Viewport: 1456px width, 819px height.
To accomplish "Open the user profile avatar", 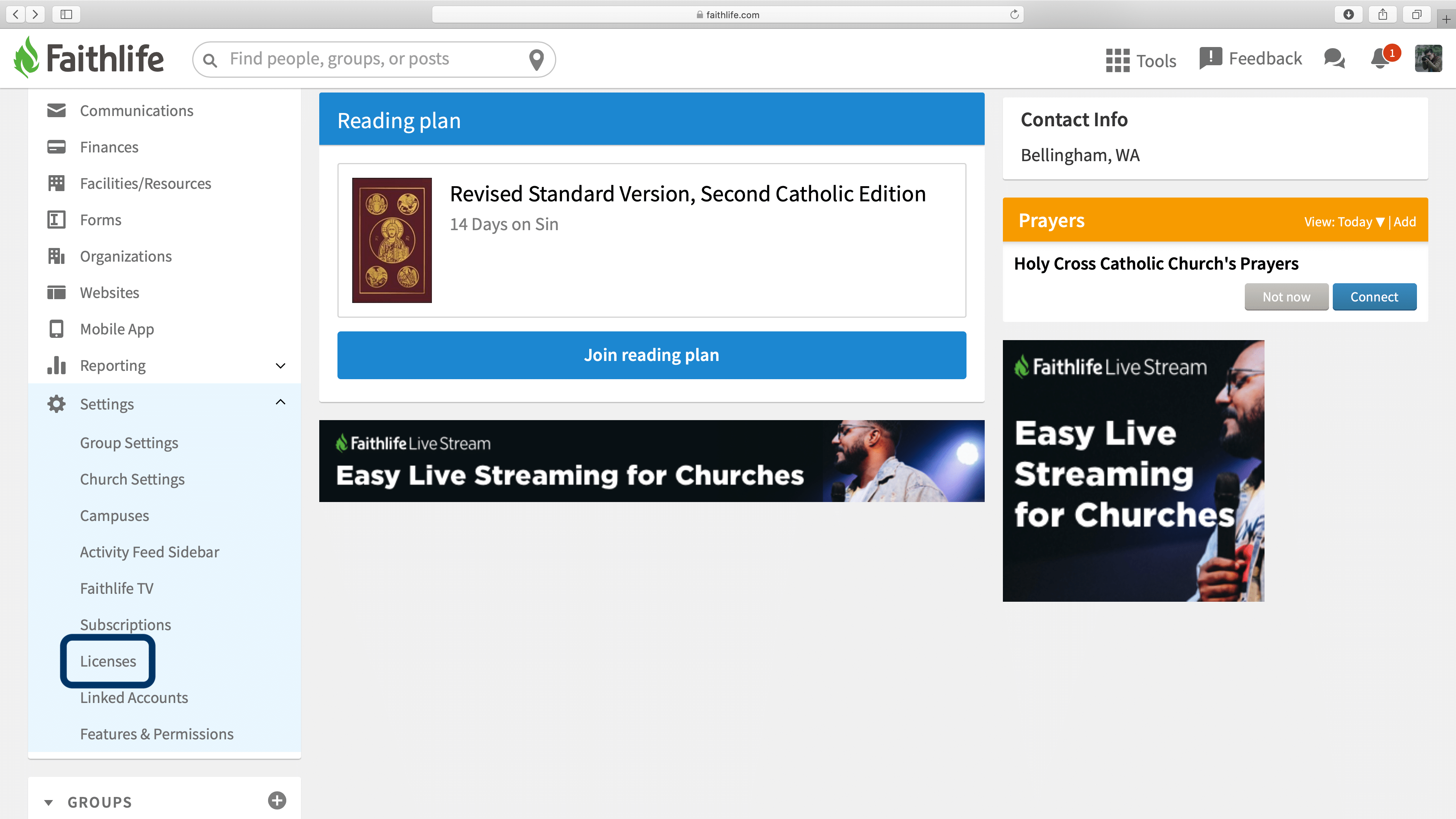I will [1428, 58].
